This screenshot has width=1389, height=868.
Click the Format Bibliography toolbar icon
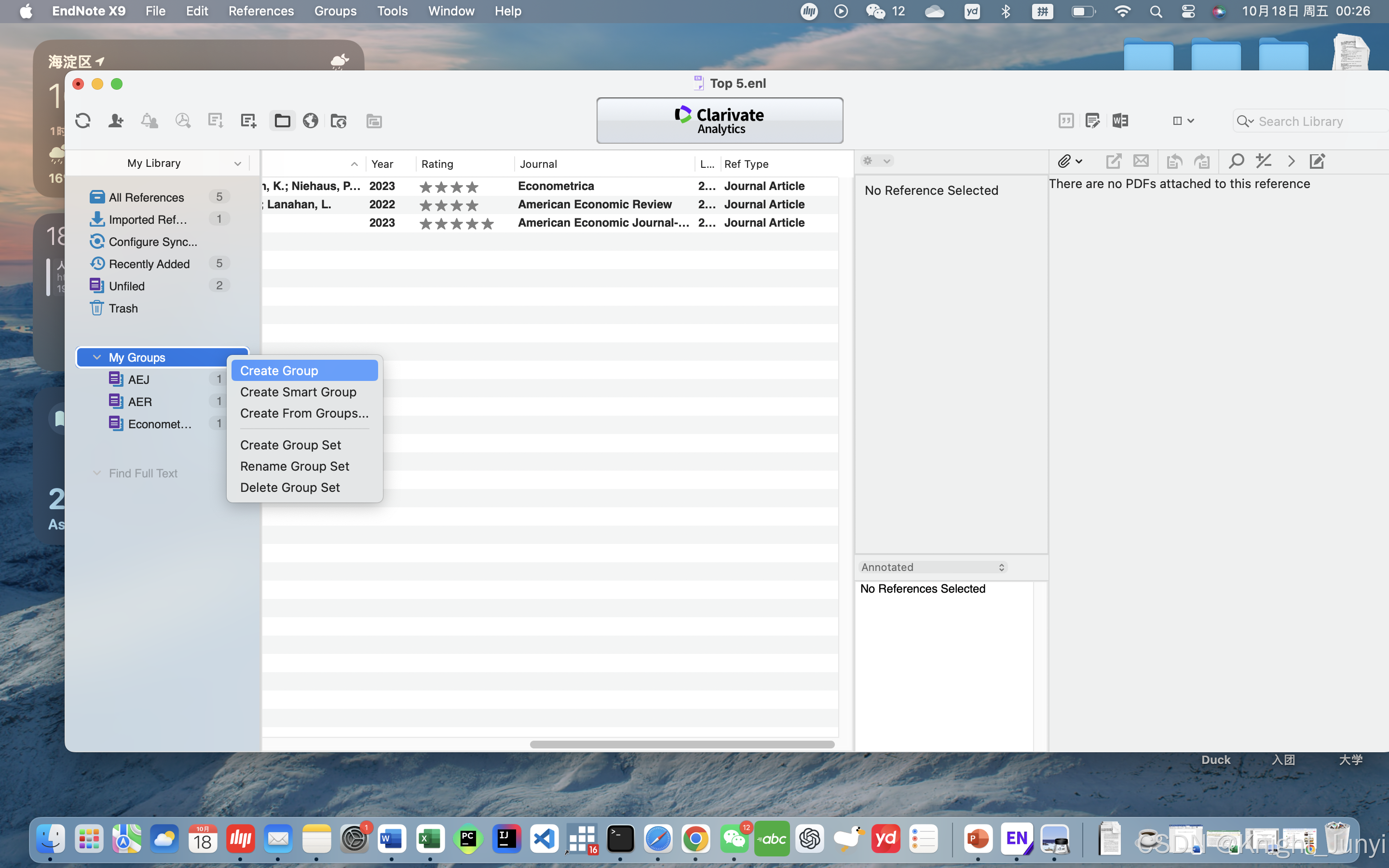point(1092,121)
